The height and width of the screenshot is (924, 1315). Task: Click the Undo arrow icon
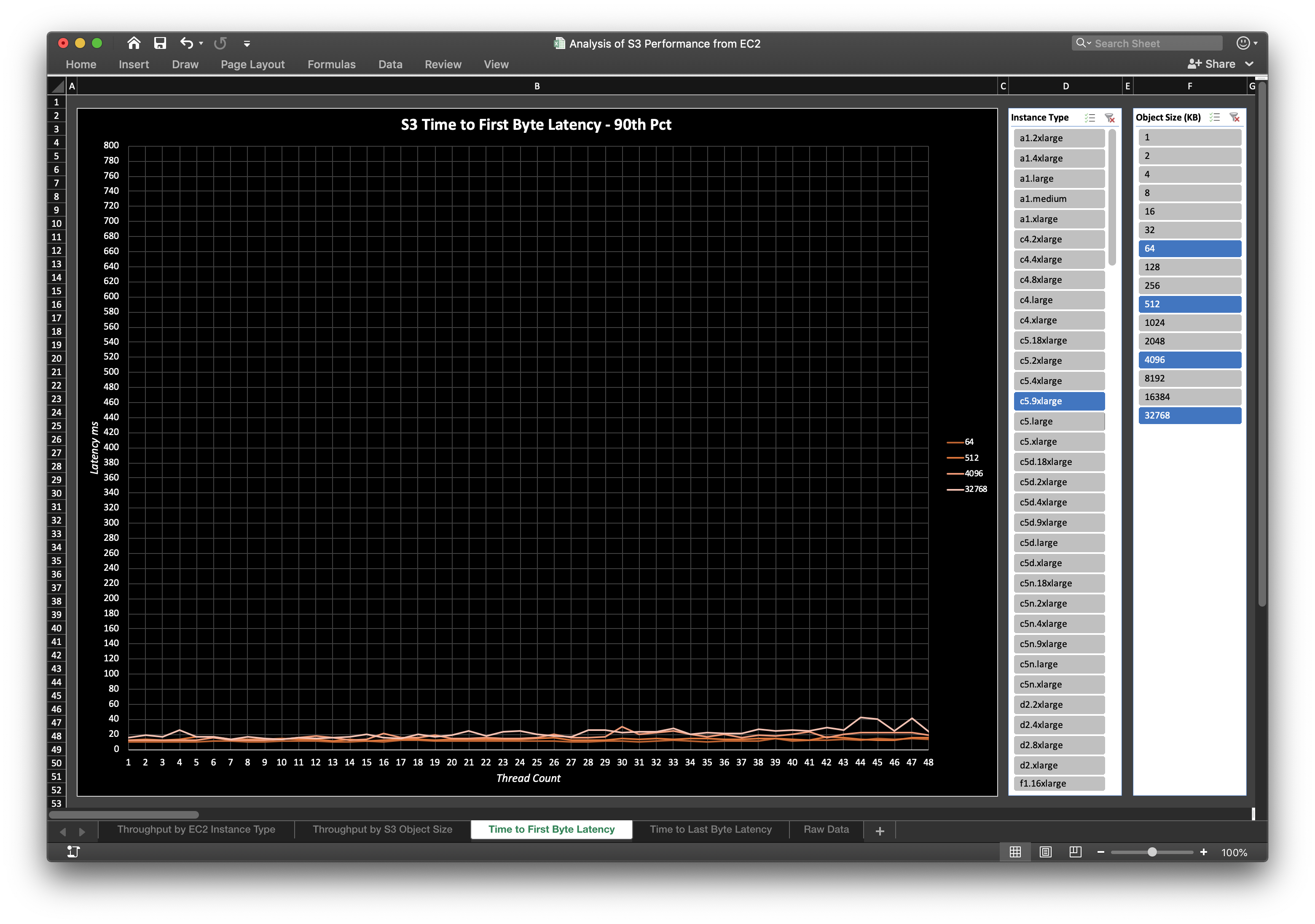pyautogui.click(x=186, y=43)
